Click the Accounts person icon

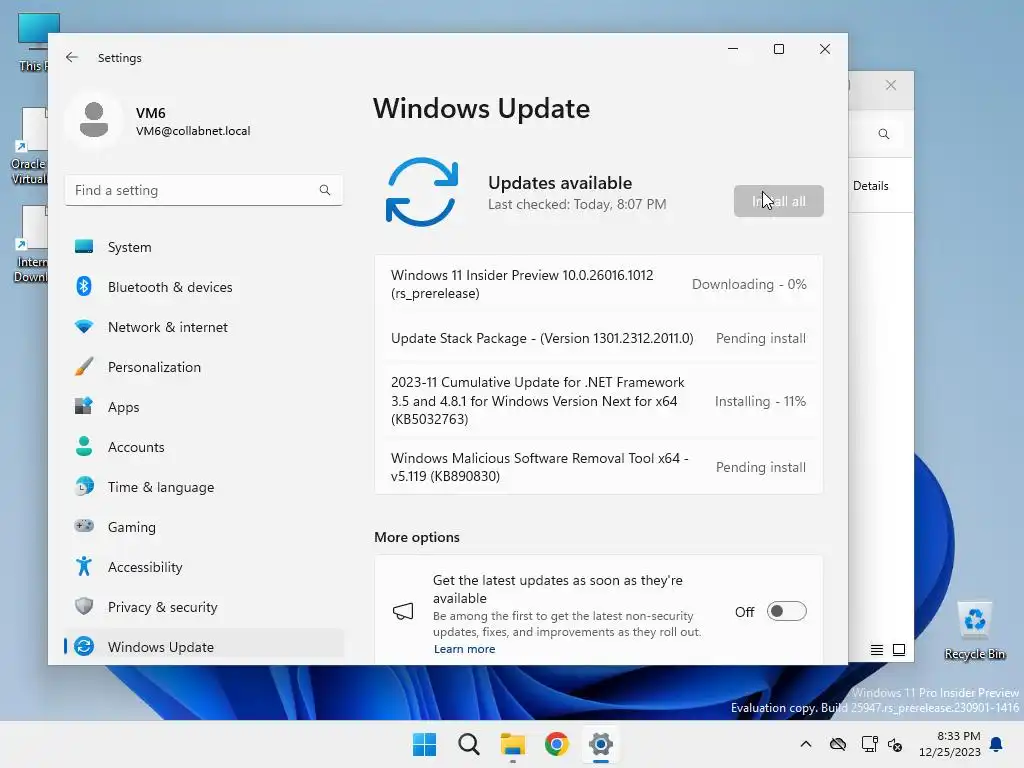tap(84, 446)
